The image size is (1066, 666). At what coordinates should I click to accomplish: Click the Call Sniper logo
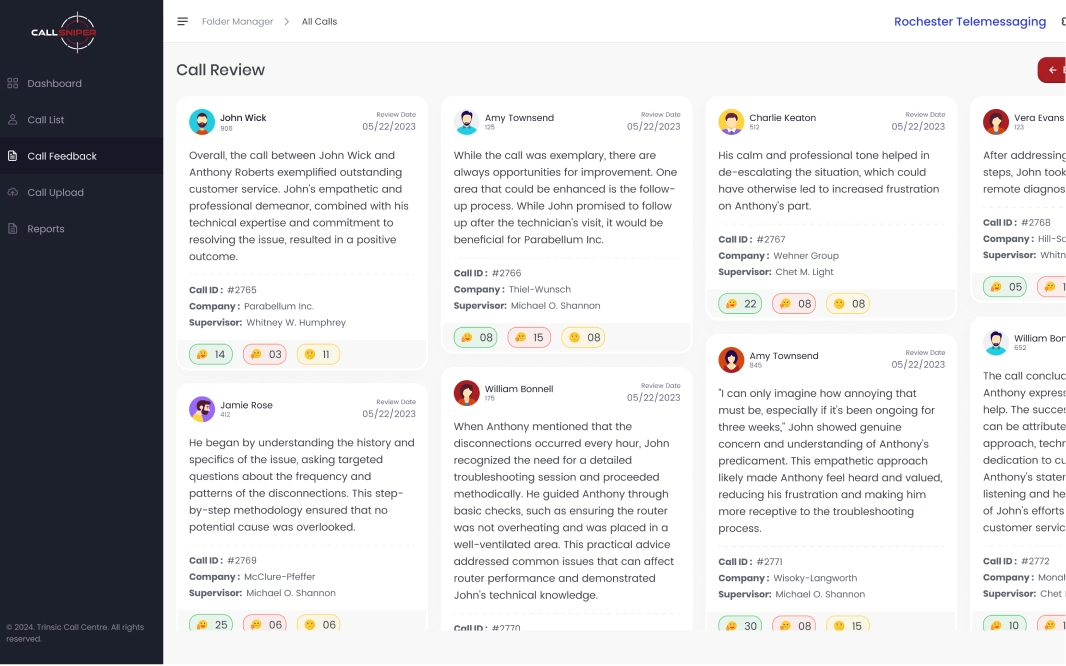(x=64, y=32)
